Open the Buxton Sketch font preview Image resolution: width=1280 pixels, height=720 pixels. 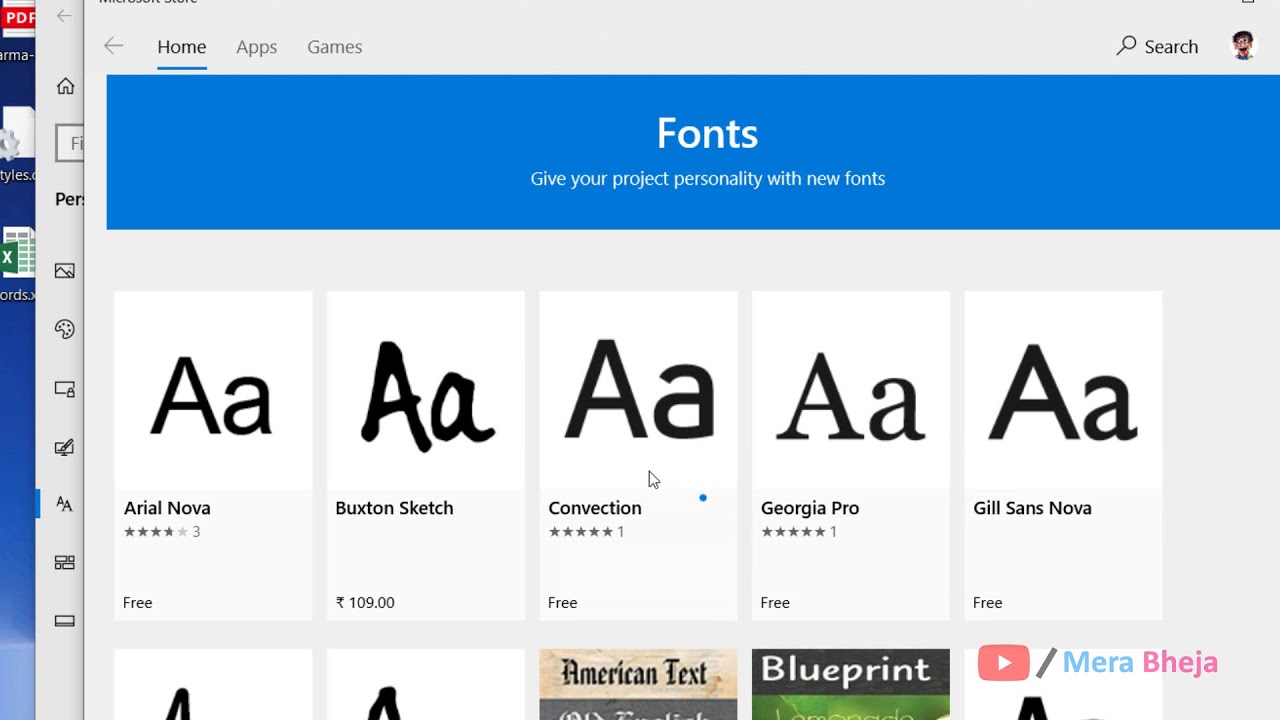pyautogui.click(x=426, y=391)
